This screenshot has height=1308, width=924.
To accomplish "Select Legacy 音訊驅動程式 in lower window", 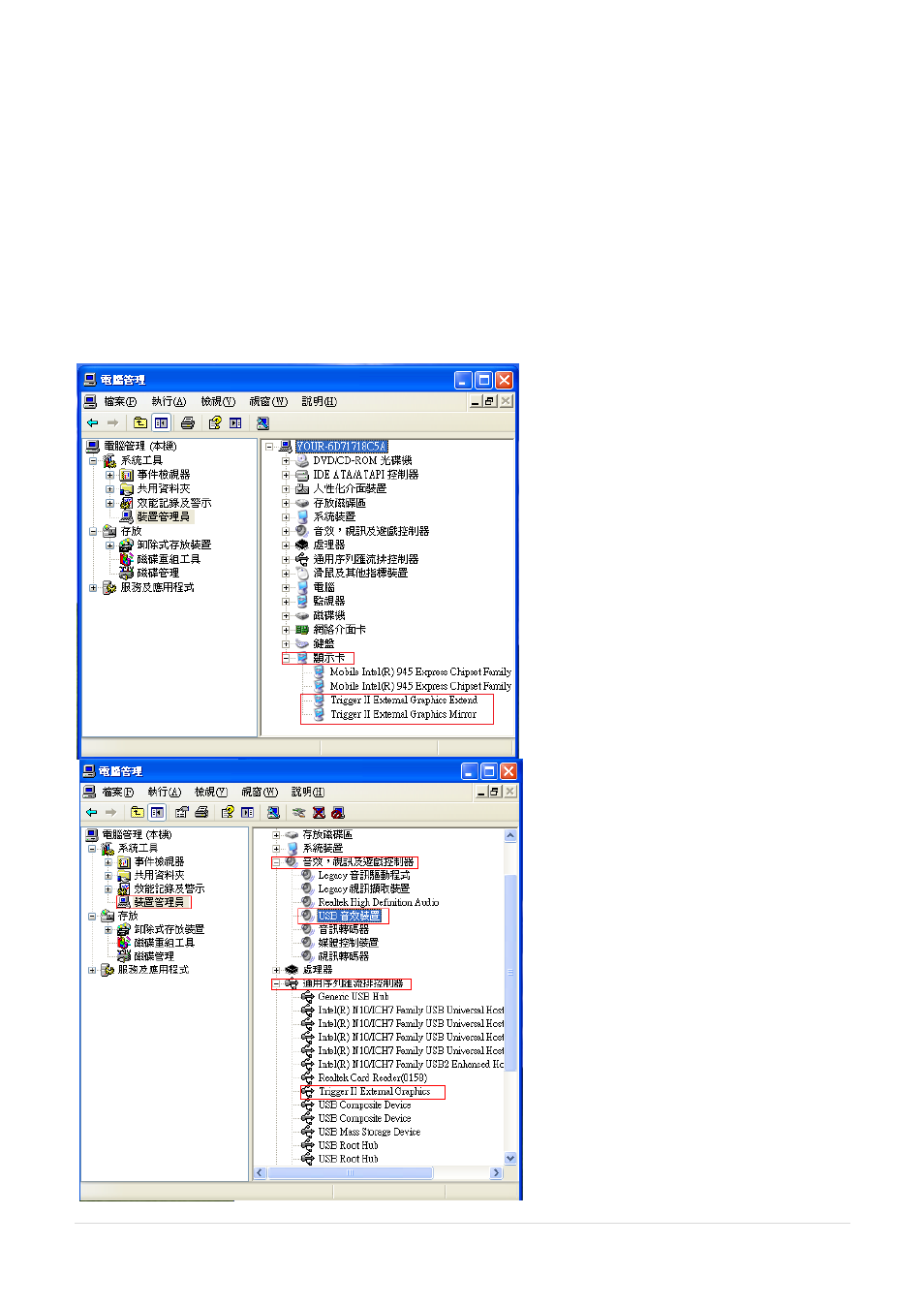I will 364,875.
